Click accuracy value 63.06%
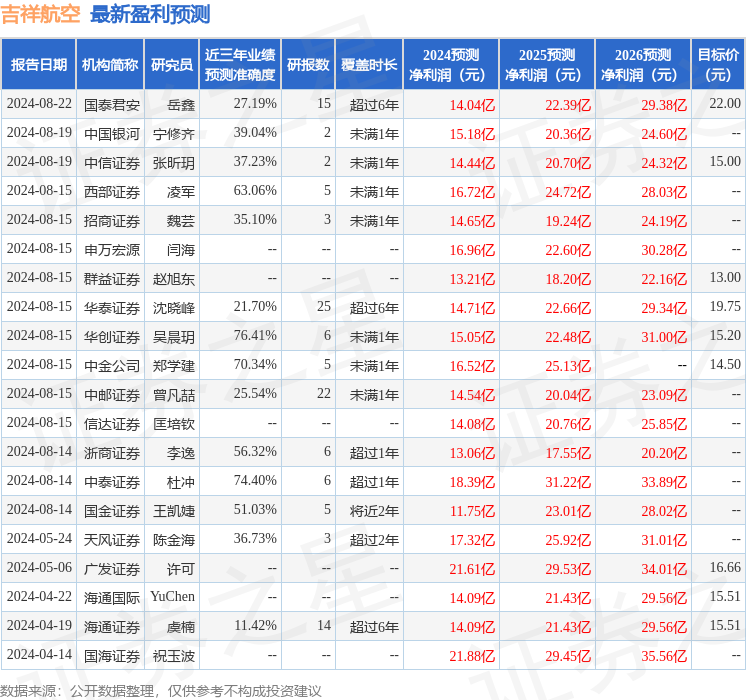746x700 pixels. pyautogui.click(x=255, y=190)
